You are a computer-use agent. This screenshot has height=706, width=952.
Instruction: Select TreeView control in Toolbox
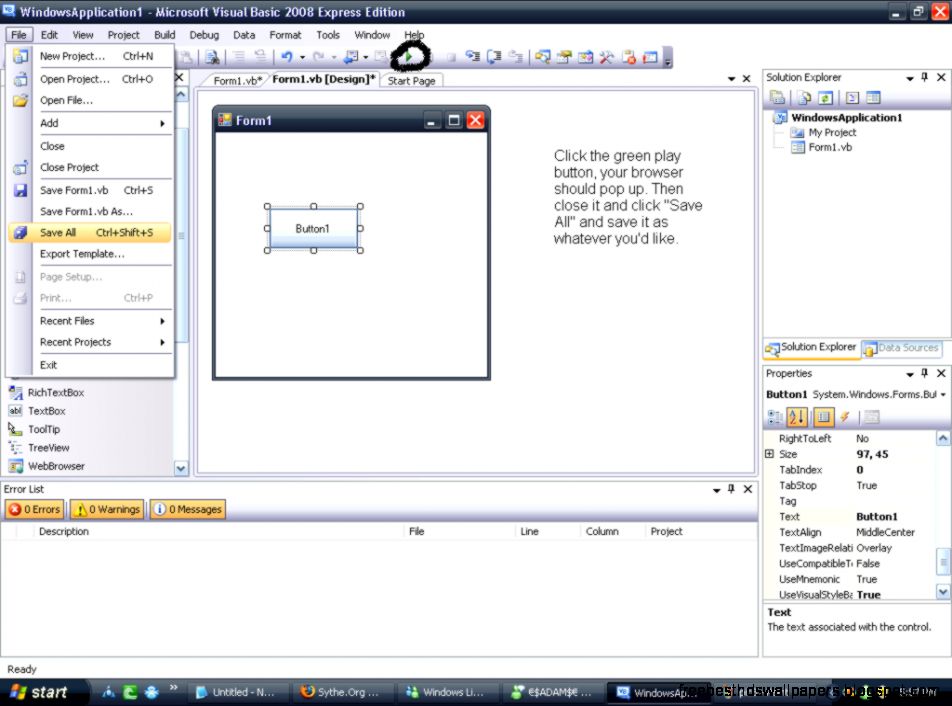click(x=39, y=448)
